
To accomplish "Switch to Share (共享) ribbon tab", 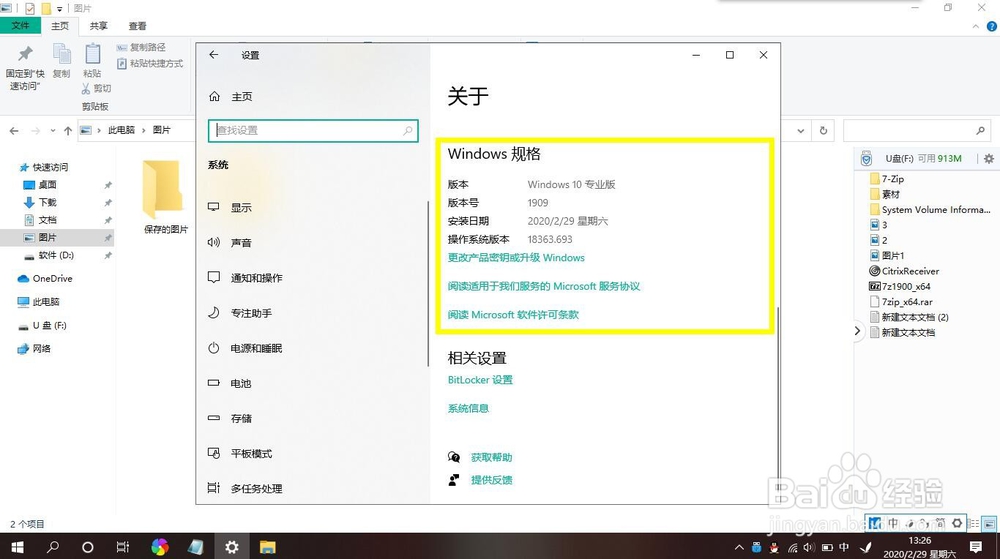I will [98, 26].
